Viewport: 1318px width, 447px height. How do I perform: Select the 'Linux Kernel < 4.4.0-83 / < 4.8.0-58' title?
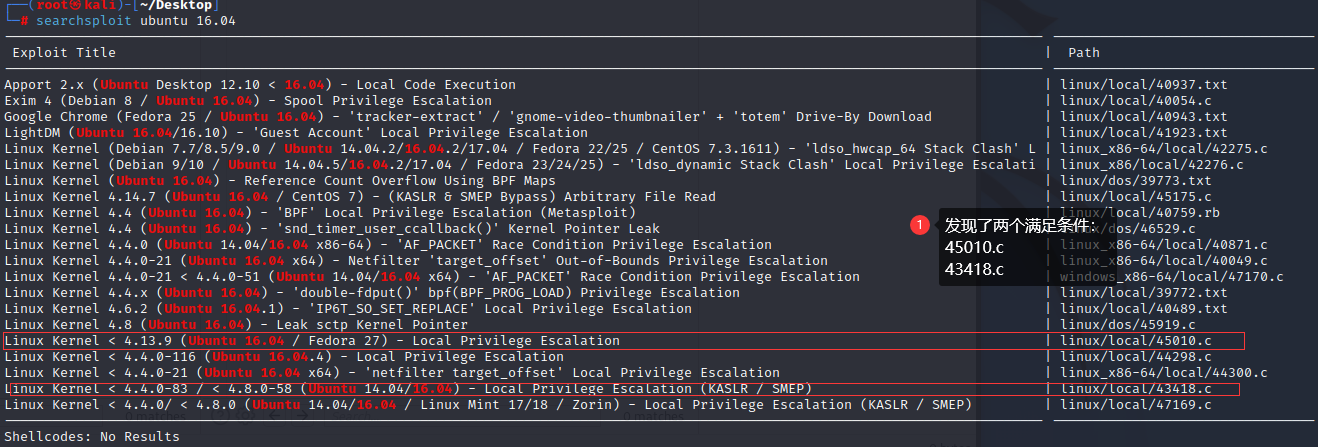point(408,389)
